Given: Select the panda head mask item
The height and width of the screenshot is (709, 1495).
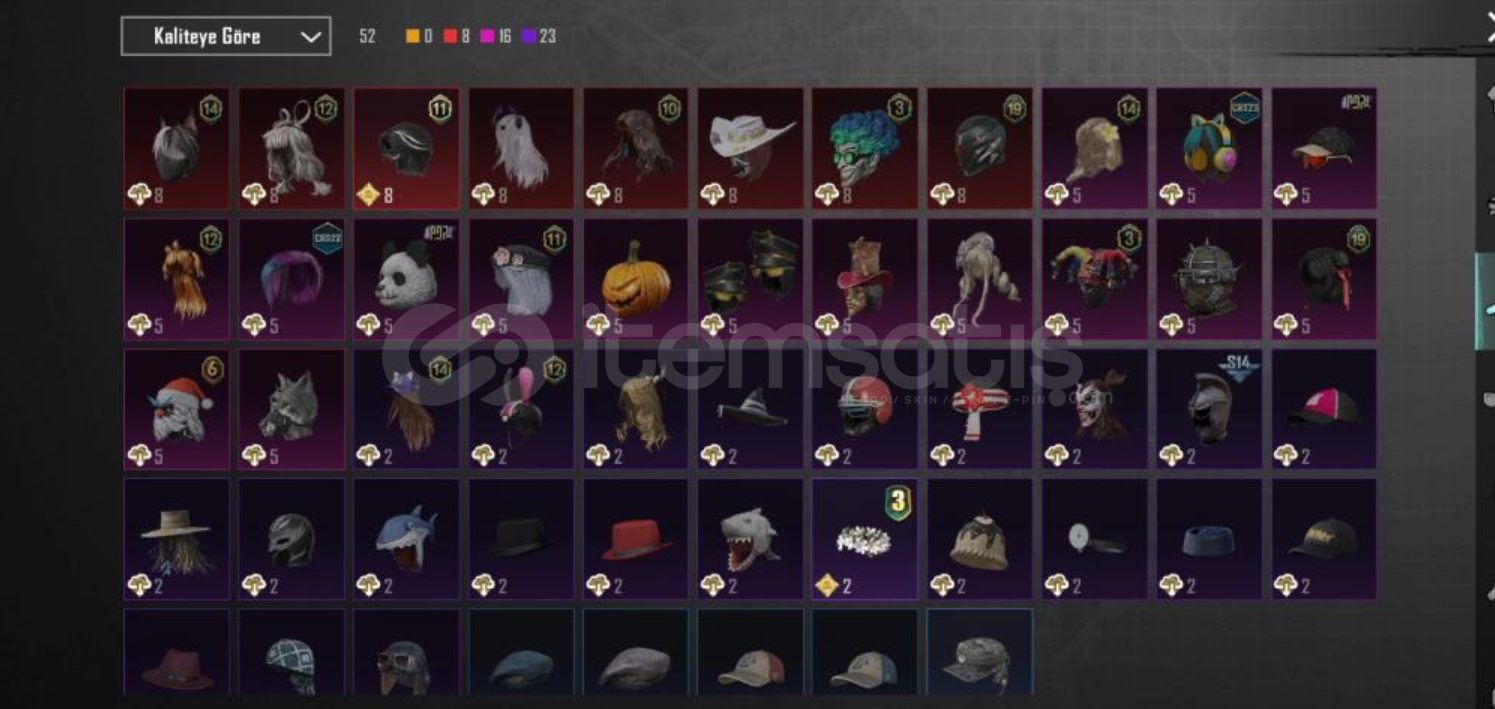Looking at the screenshot, I should pos(406,279).
